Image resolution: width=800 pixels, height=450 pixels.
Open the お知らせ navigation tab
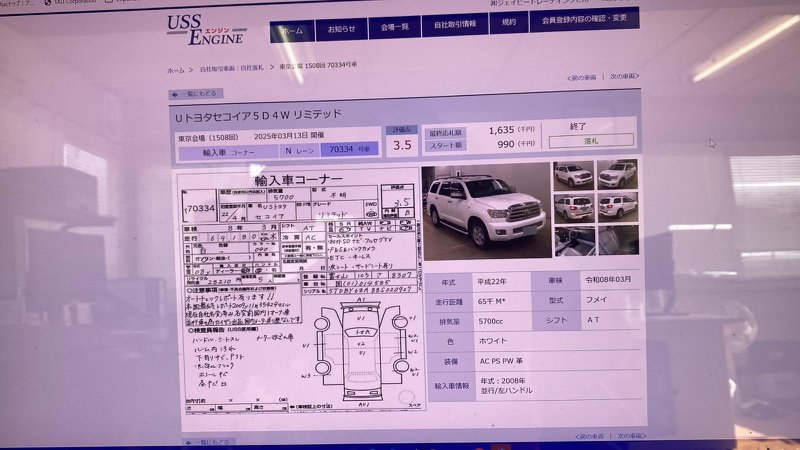click(x=341, y=30)
